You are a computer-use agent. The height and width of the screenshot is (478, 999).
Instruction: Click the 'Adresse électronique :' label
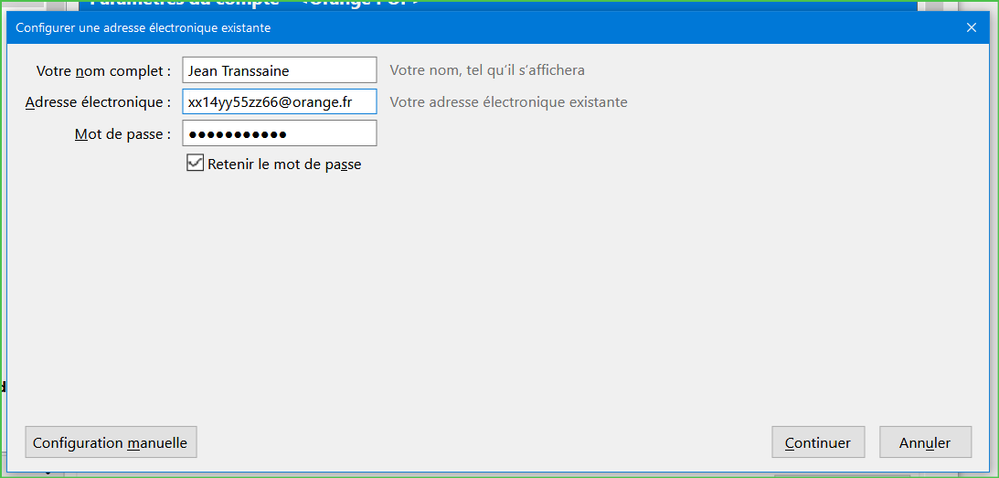98,102
